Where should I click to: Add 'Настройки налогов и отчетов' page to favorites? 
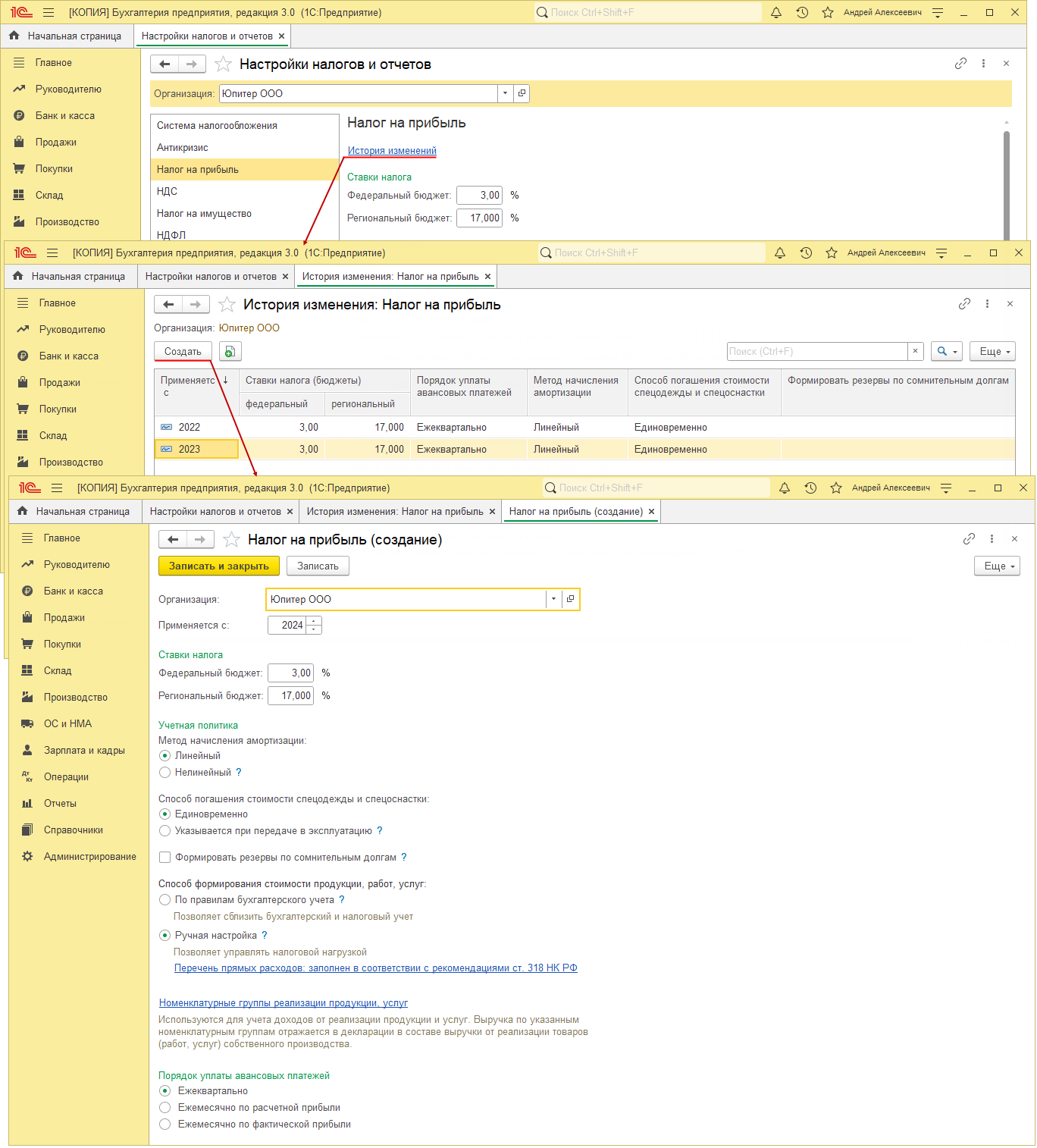[x=223, y=64]
